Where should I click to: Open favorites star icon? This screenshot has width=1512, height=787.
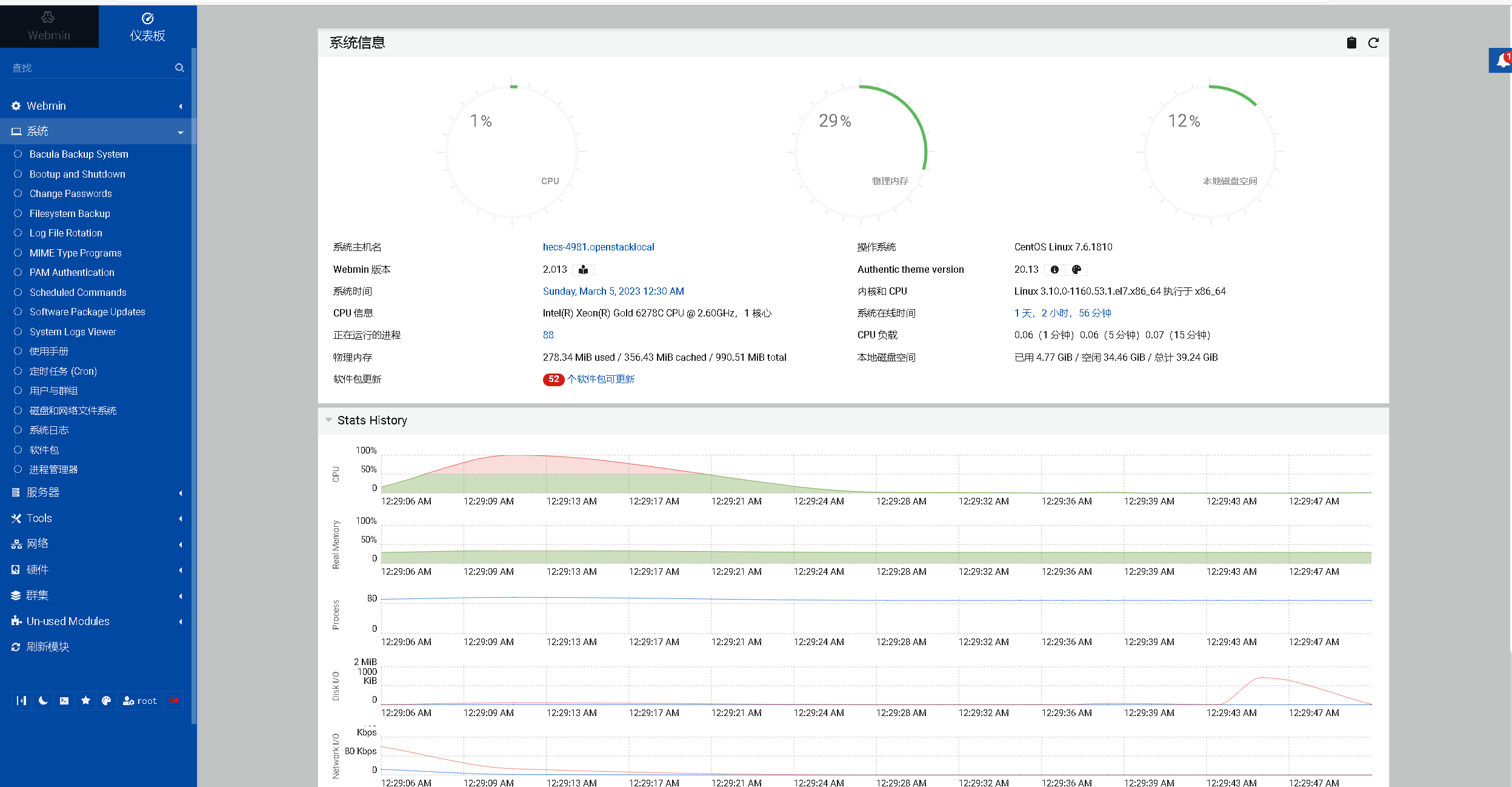point(85,700)
